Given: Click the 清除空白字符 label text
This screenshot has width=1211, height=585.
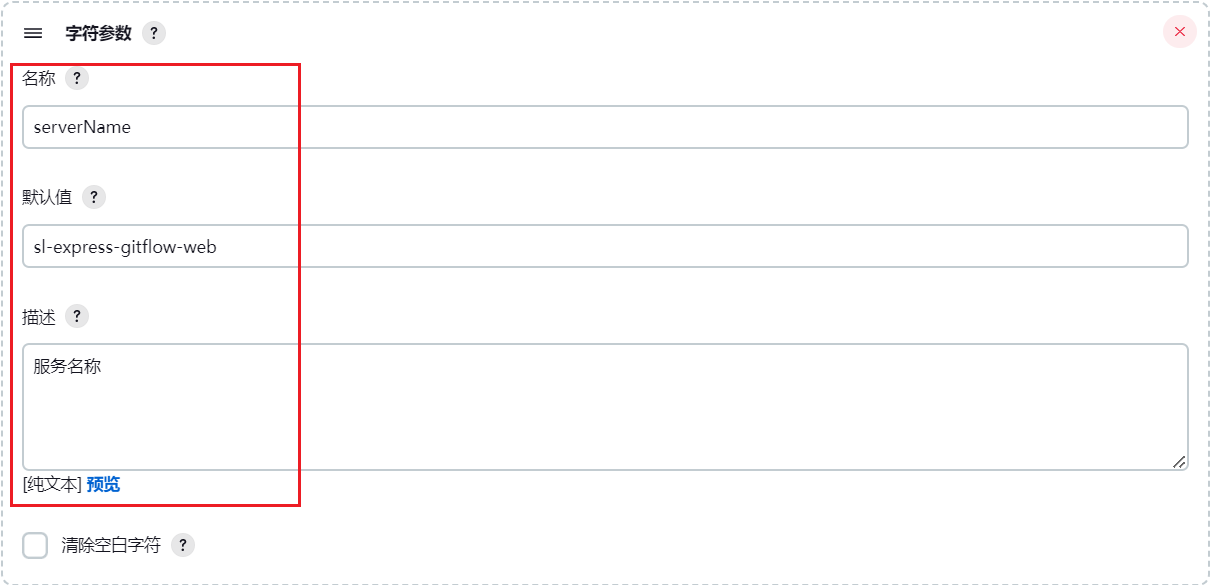Looking at the screenshot, I should pyautogui.click(x=111, y=545).
